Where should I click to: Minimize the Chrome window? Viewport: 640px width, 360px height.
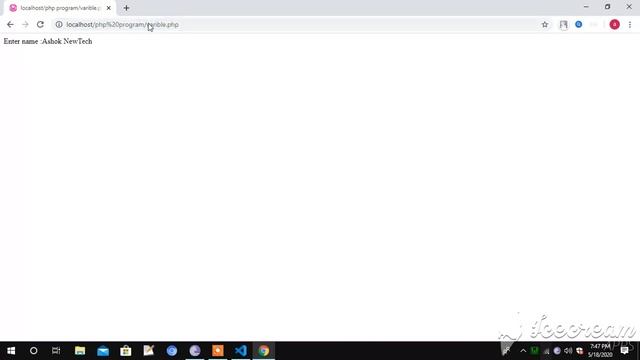tap(586, 7)
